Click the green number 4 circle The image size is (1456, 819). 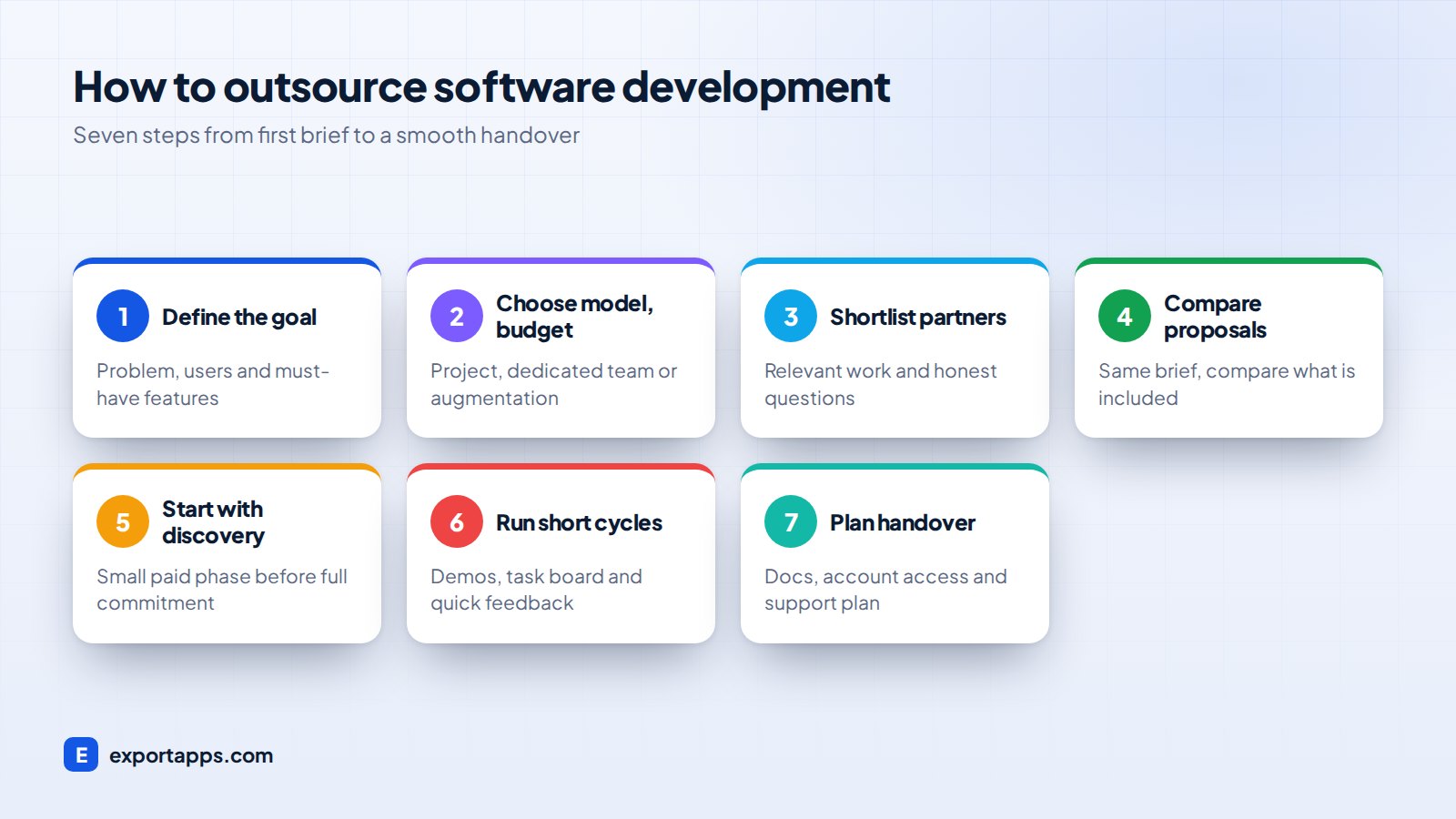1125,316
